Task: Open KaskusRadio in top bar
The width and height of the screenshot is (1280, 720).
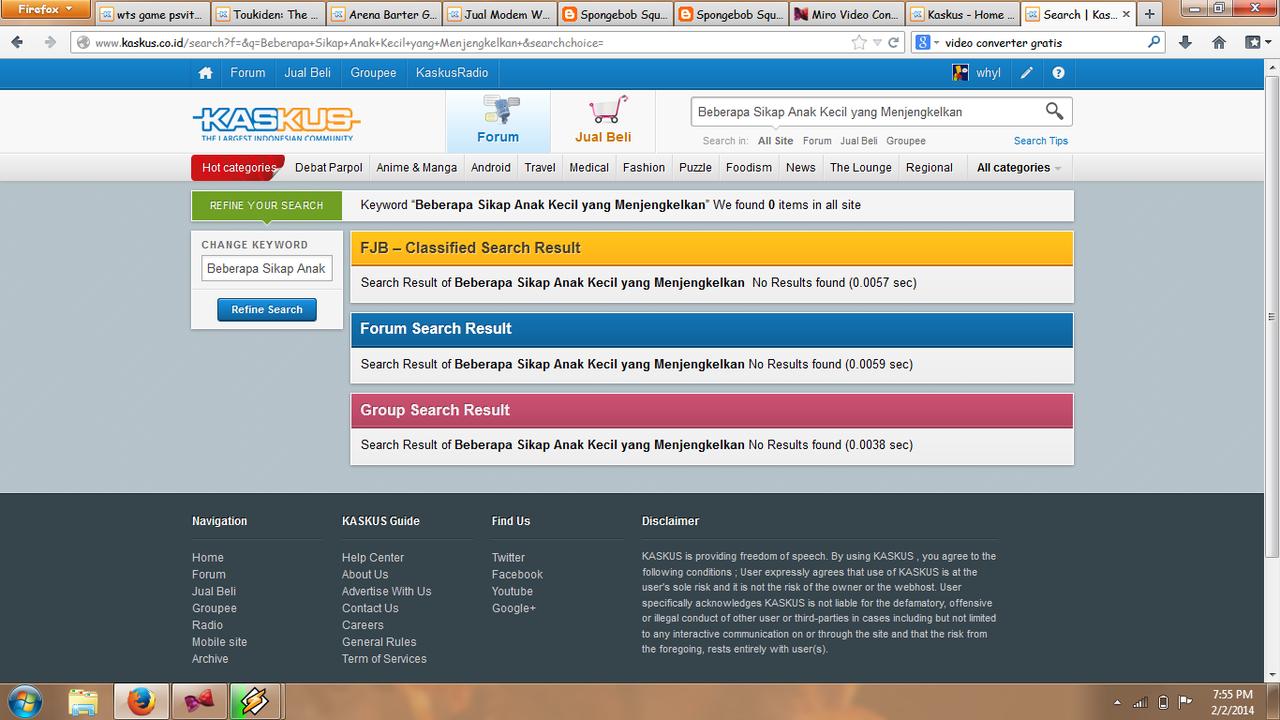Action: (x=452, y=73)
